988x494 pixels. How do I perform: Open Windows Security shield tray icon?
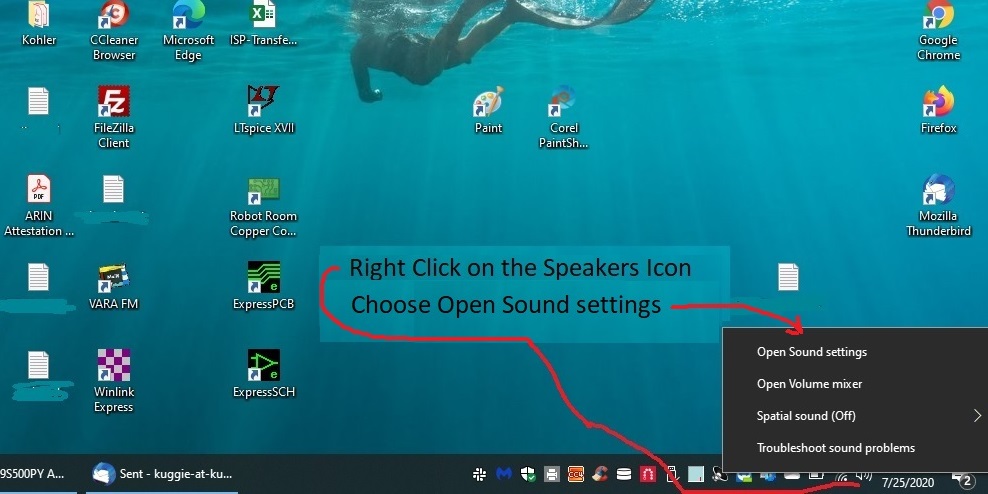click(527, 474)
